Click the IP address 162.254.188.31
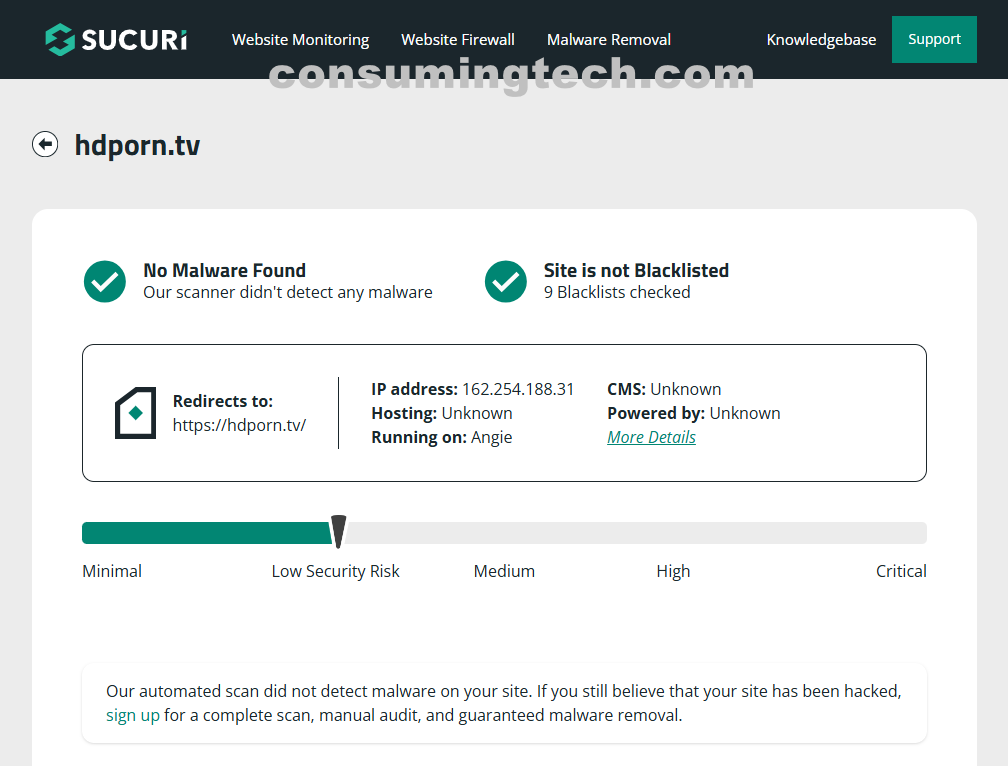The image size is (1008, 766). tap(518, 389)
